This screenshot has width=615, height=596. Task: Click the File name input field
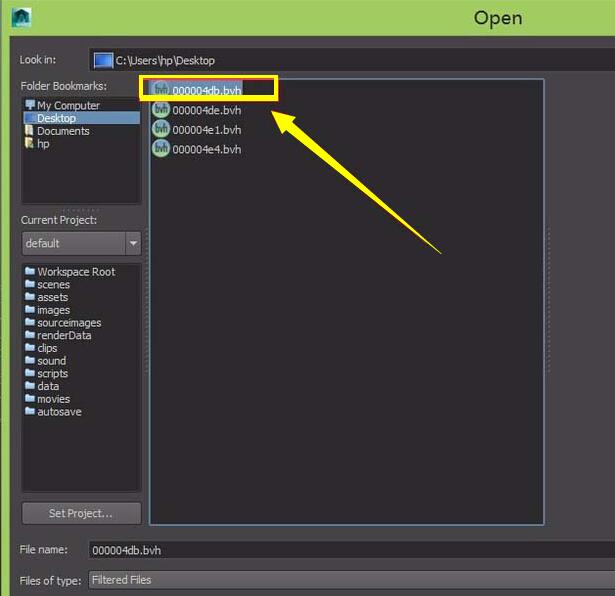click(350, 550)
